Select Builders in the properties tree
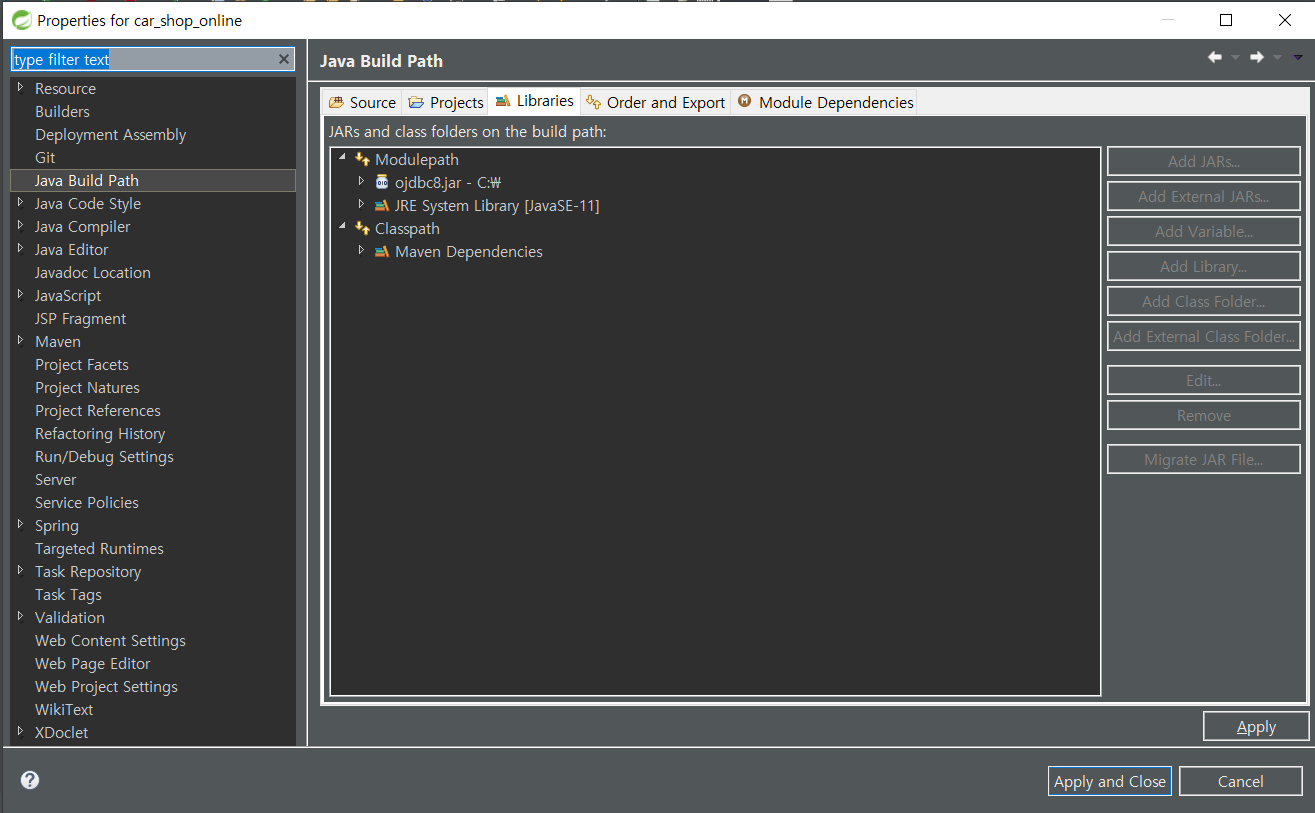This screenshot has width=1315, height=813. pos(62,111)
